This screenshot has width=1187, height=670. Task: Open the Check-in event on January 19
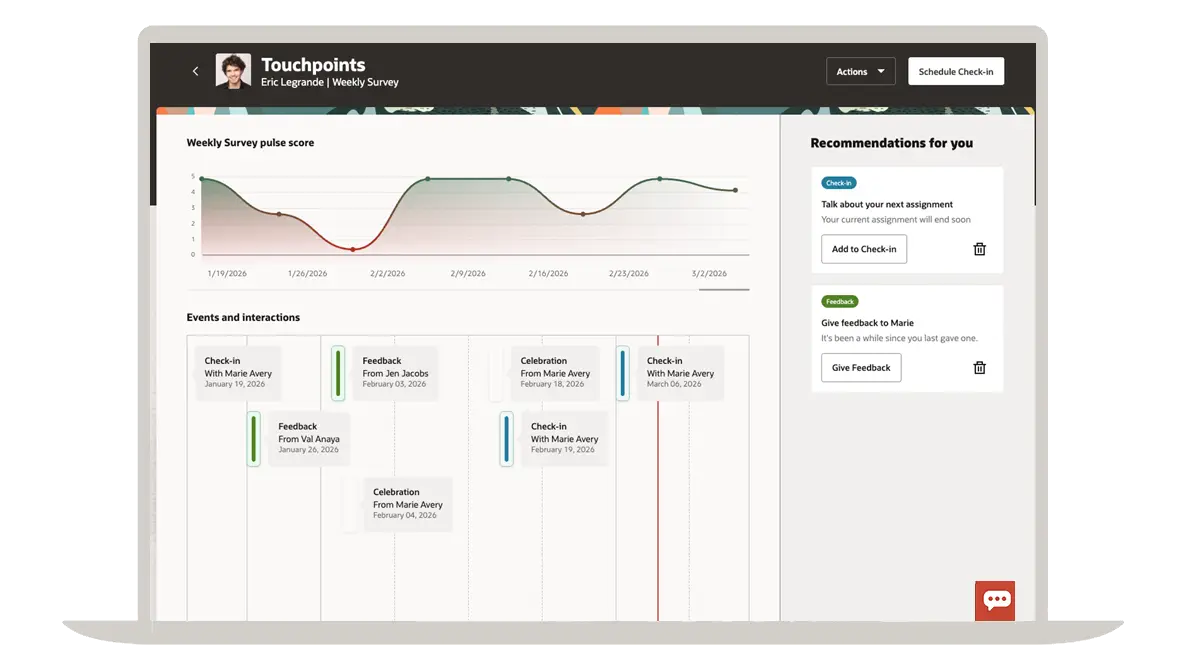237,373
